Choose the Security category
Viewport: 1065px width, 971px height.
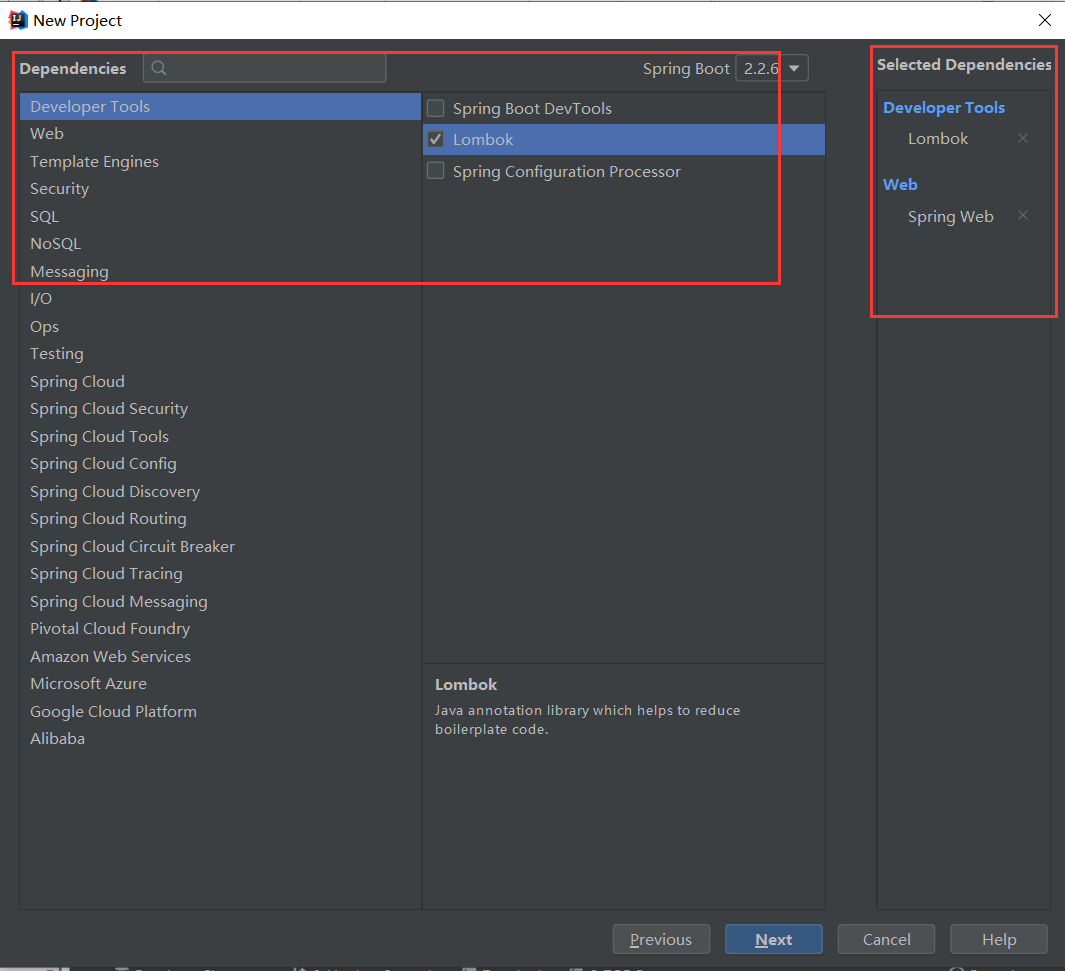[220, 189]
